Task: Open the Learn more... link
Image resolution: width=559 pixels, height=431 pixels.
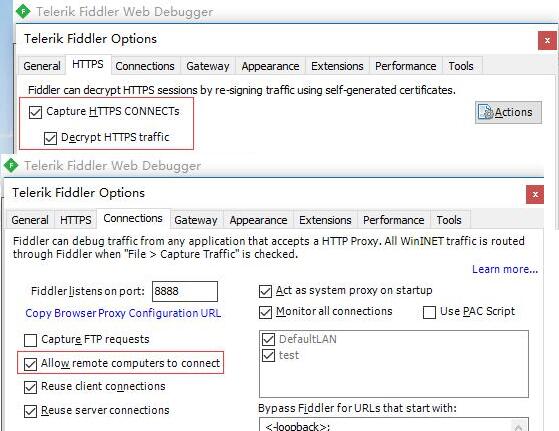Action: point(505,269)
